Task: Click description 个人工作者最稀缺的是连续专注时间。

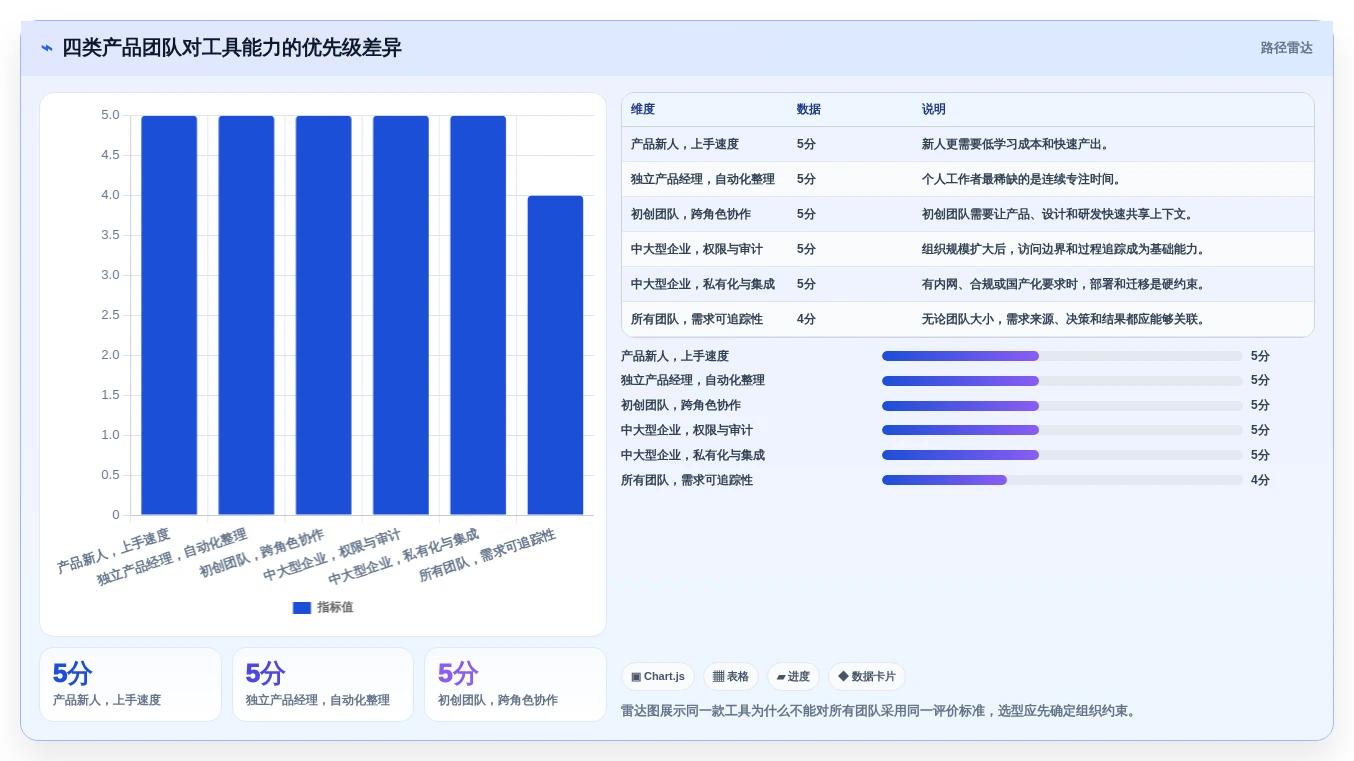Action: click(1024, 179)
